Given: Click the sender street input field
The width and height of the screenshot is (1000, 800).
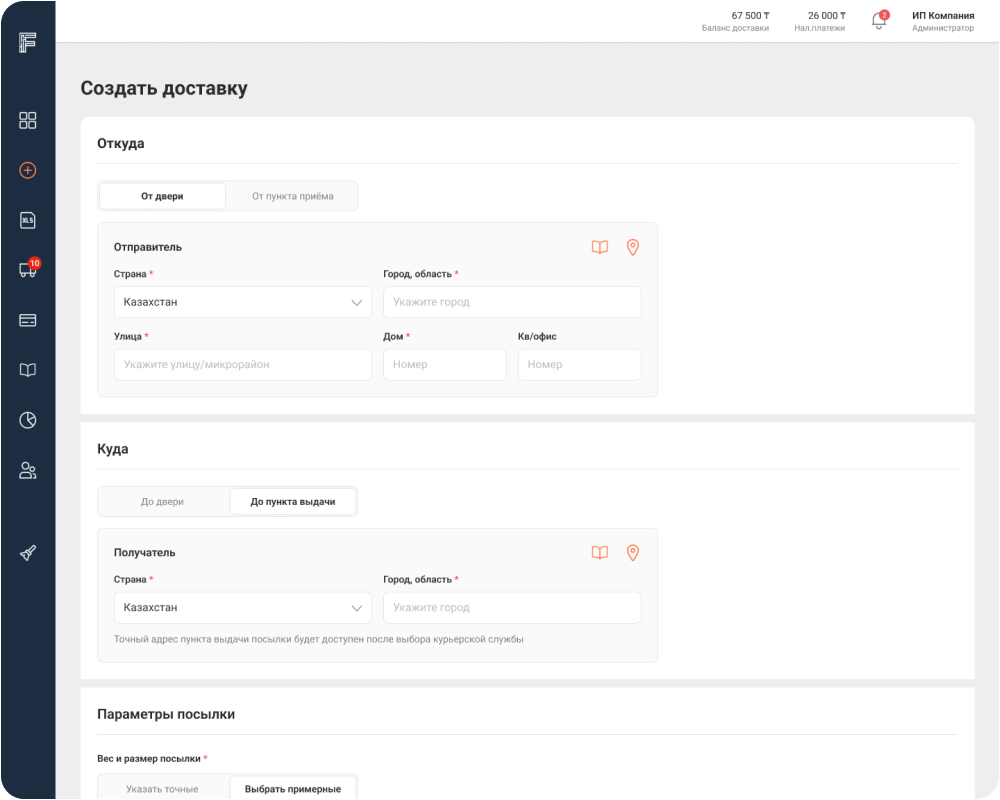Looking at the screenshot, I should [242, 365].
